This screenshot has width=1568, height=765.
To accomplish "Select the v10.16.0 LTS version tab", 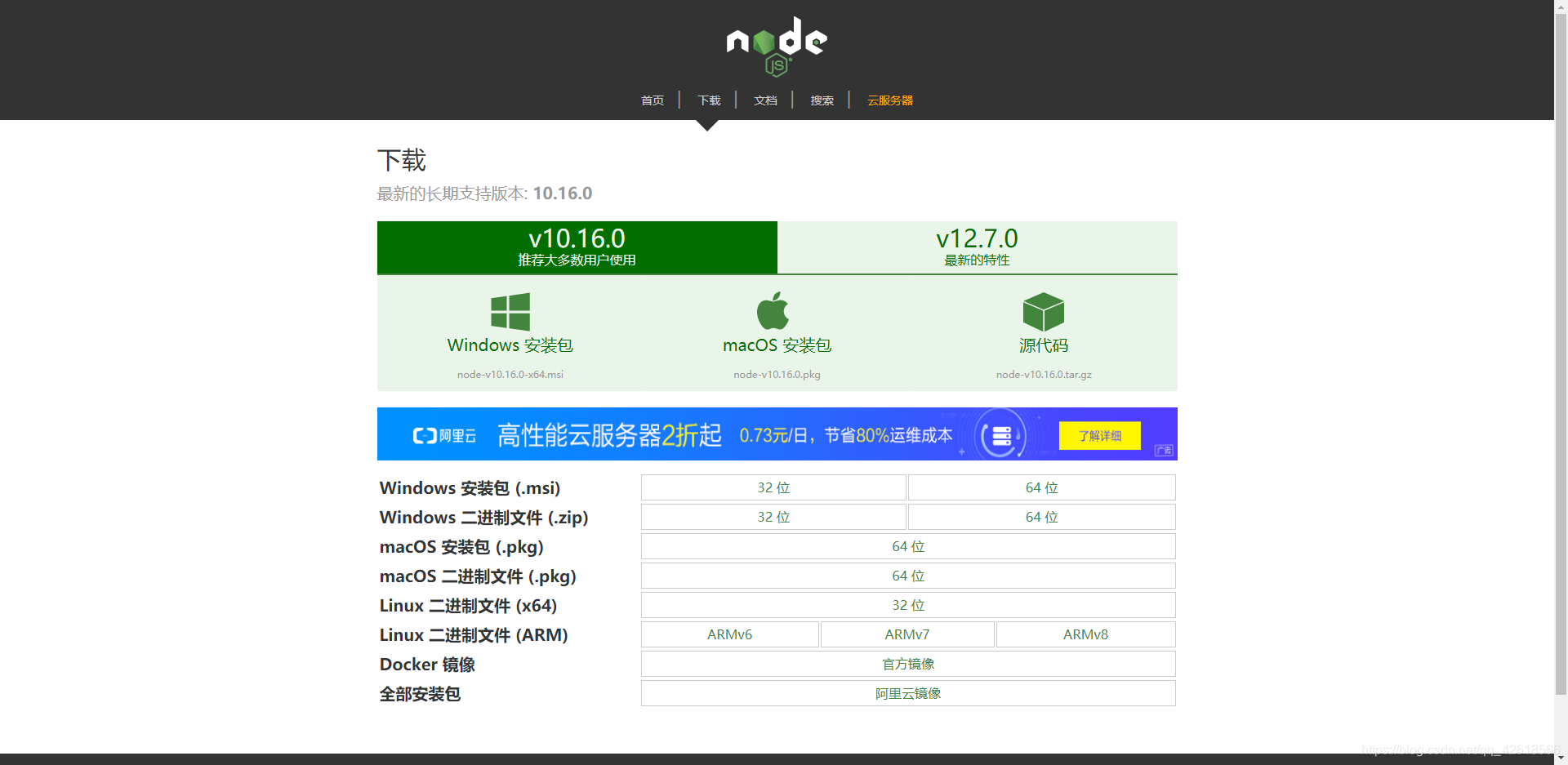I will point(577,247).
